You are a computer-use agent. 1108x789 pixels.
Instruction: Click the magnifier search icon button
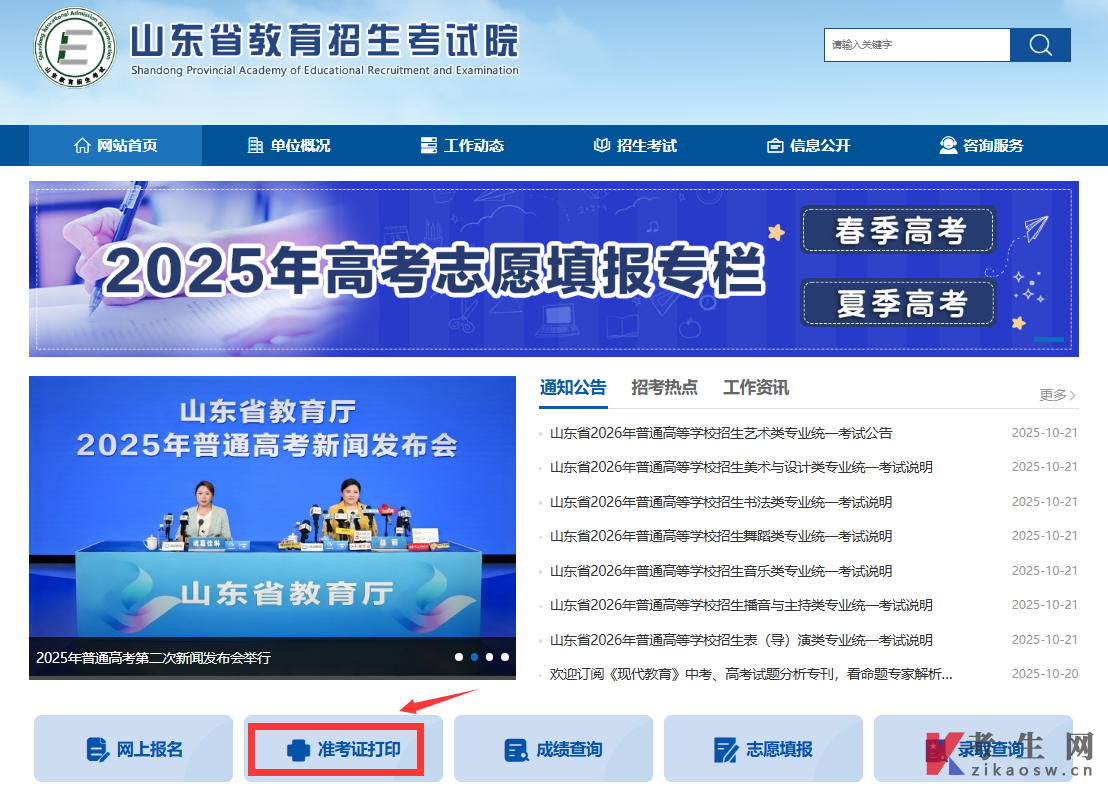point(1040,45)
